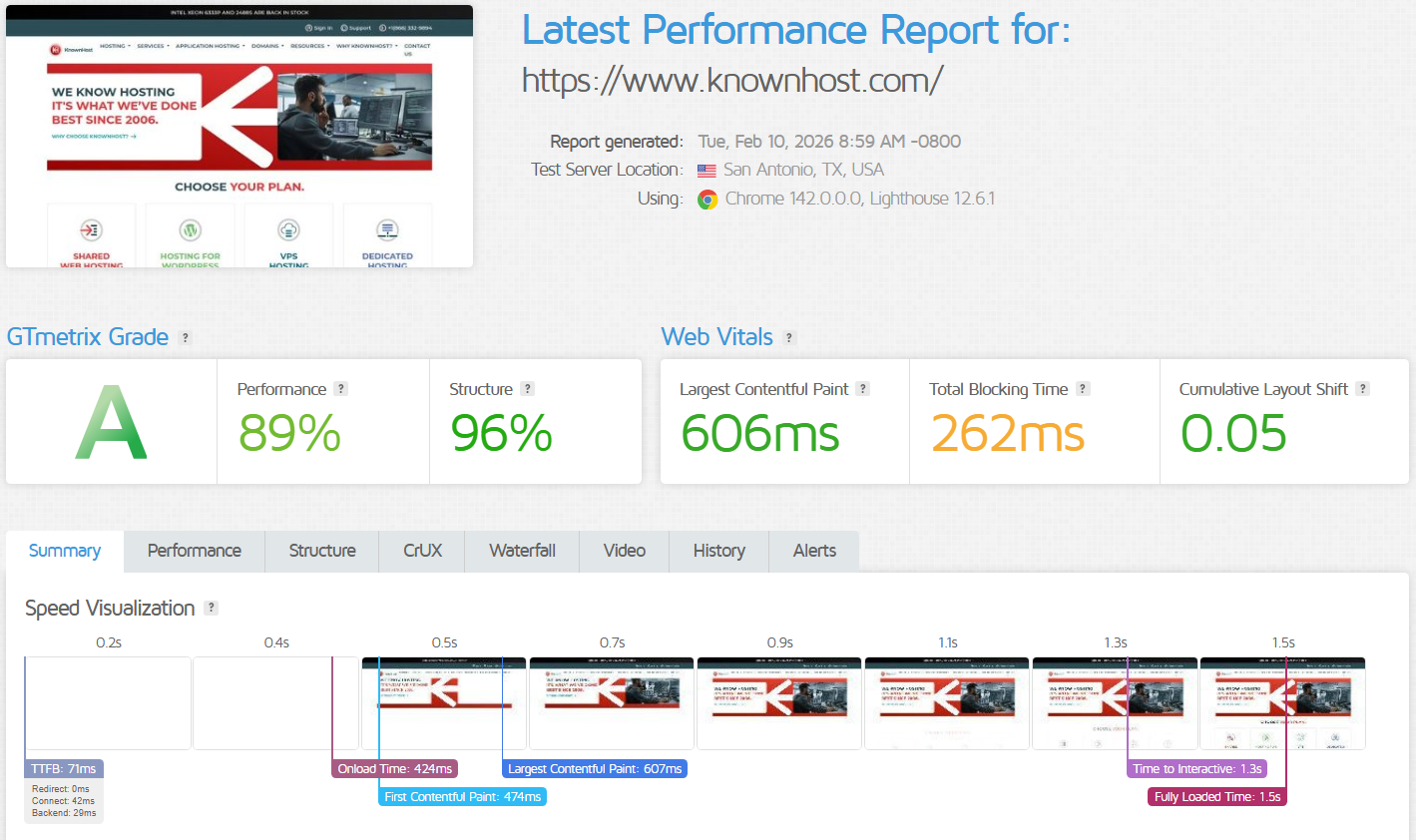Open the https://www.knownhost.com/ URL link
The height and width of the screenshot is (840, 1416).
732,80
